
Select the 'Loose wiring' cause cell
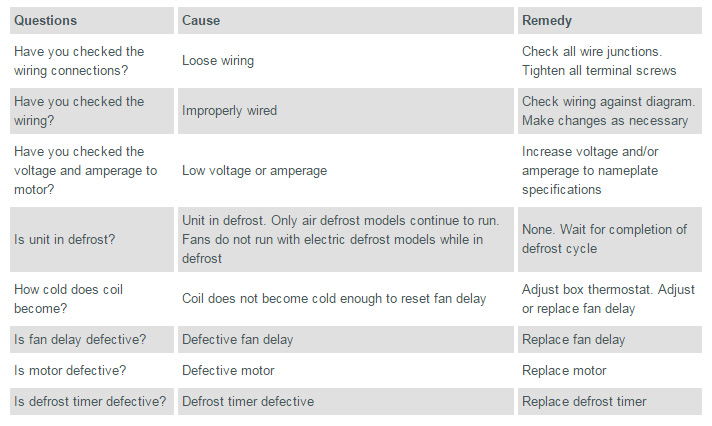[218, 61]
